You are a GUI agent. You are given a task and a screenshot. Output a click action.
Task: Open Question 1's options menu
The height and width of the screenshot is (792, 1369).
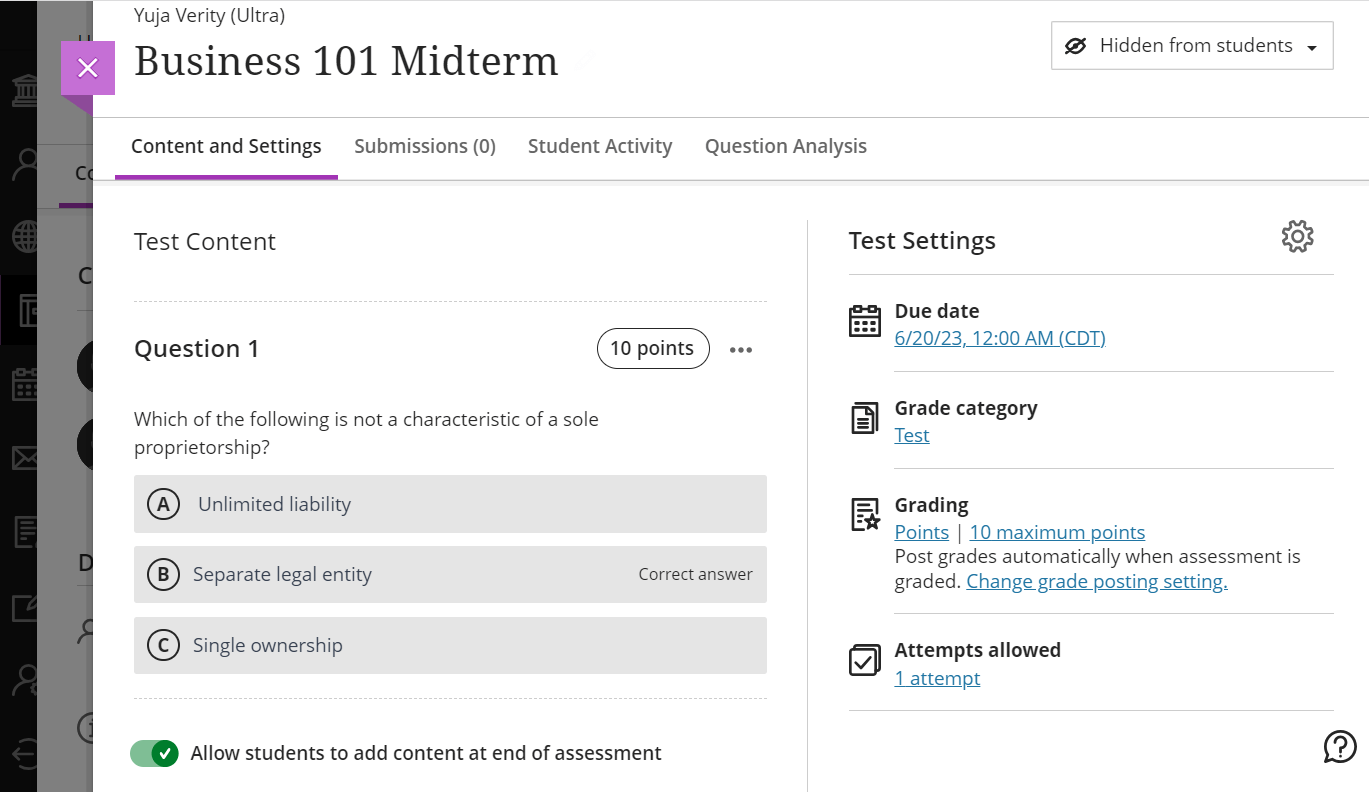(x=740, y=348)
